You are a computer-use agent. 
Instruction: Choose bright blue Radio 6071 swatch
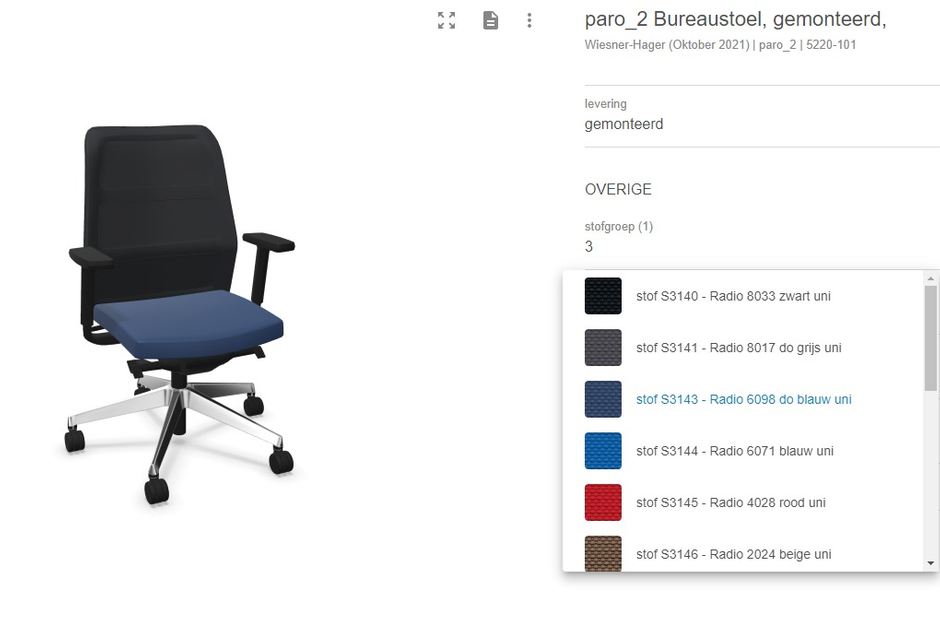point(603,450)
